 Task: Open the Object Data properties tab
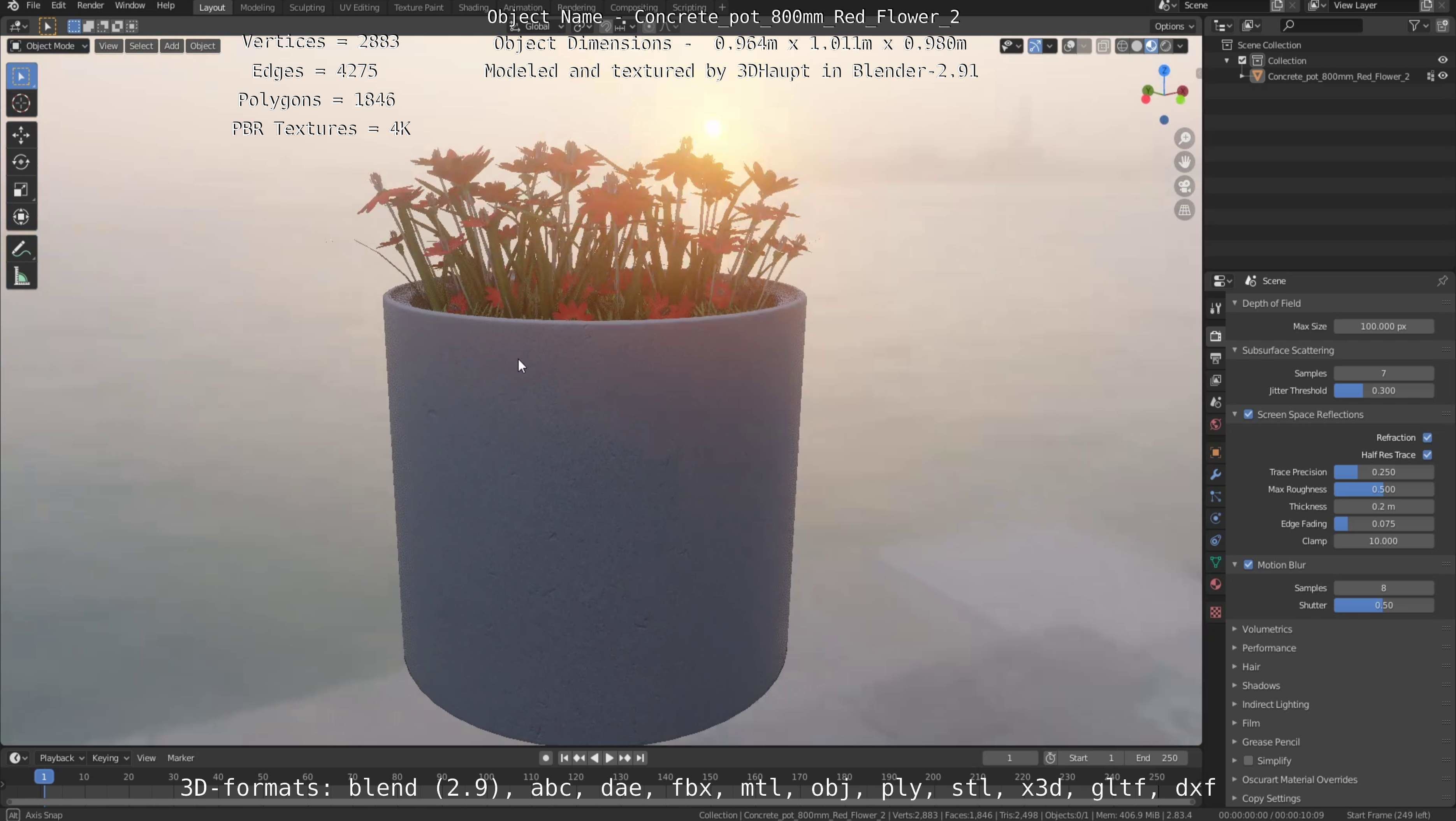(x=1215, y=562)
